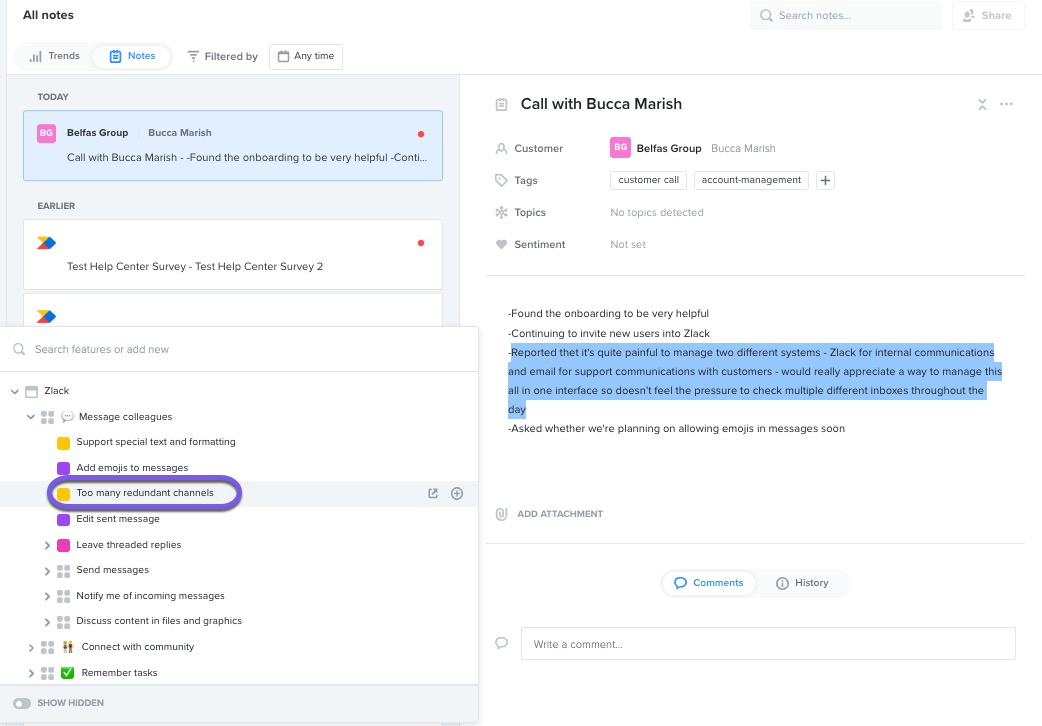Select Add emojis to messages feature
The image size is (1042, 726).
(132, 468)
